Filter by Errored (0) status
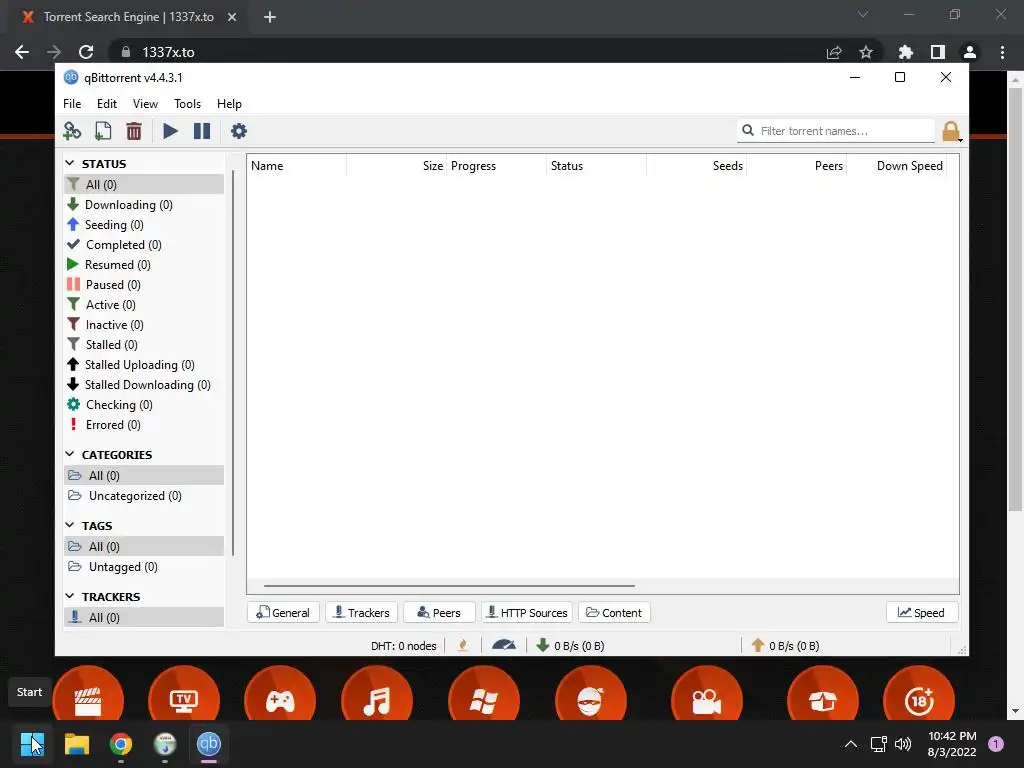 tap(144, 424)
